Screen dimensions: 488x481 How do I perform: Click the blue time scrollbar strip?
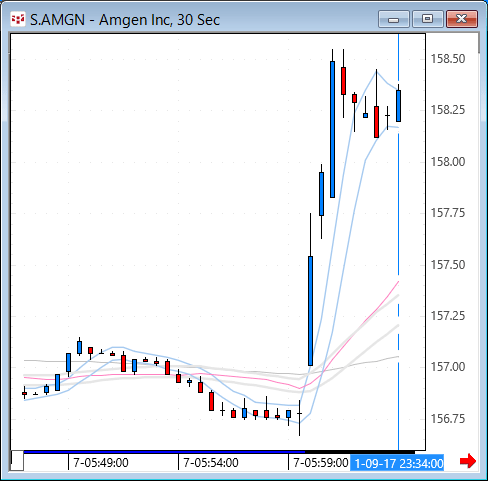click(x=164, y=452)
